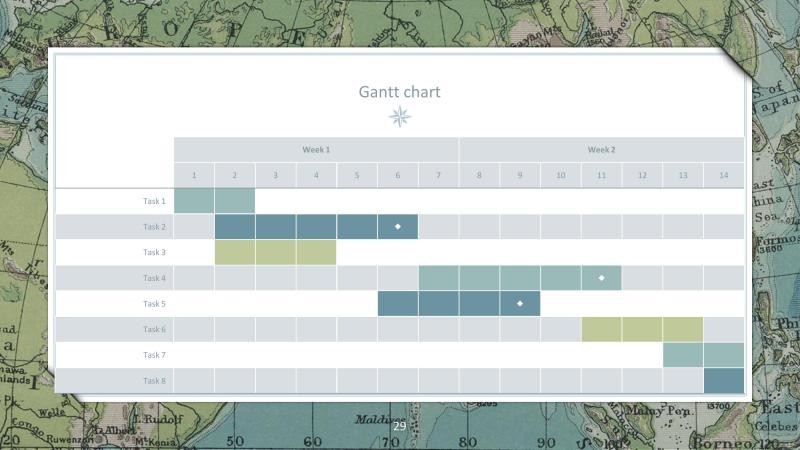The height and width of the screenshot is (450, 800).
Task: Click the Task 3 row label
Action: (x=154, y=252)
